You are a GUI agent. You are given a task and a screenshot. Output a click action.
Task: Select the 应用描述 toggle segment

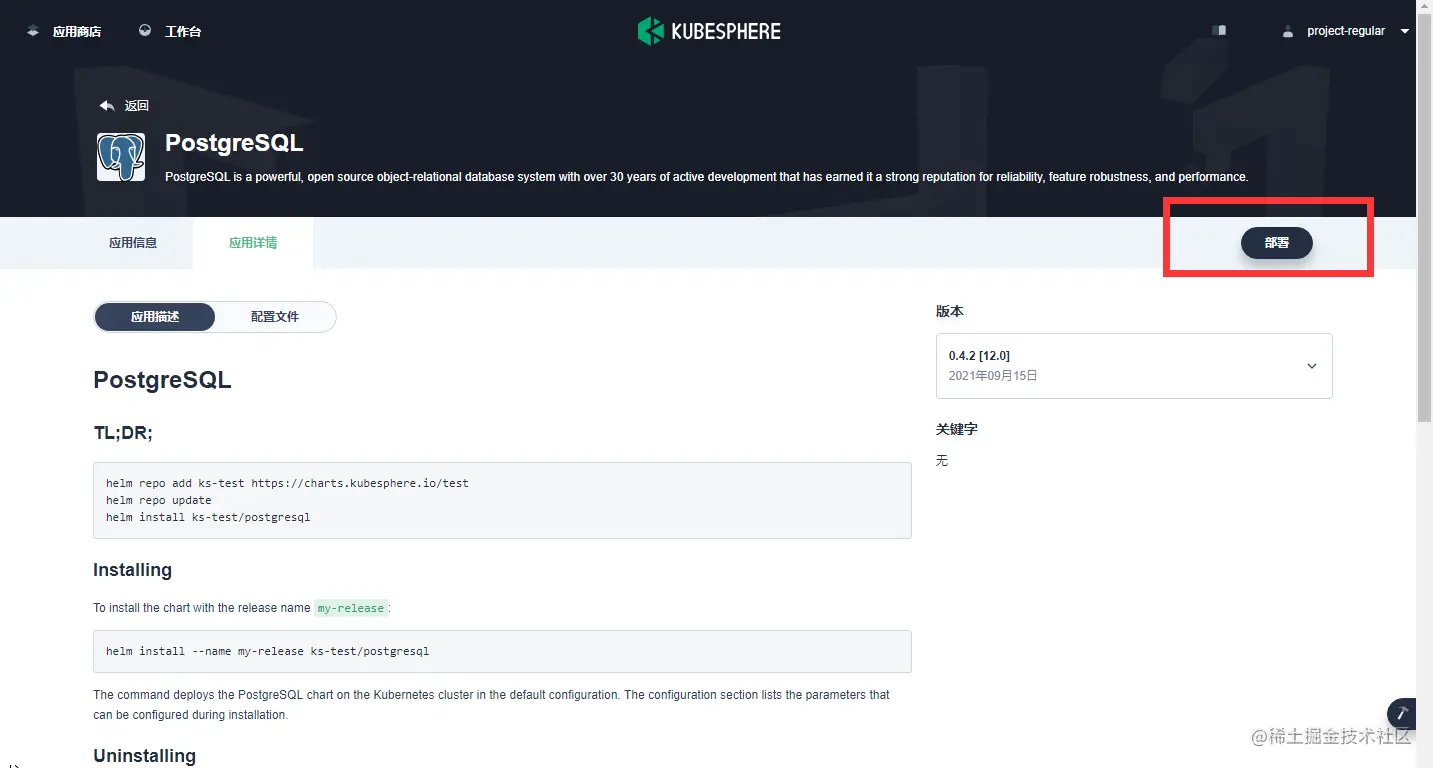pos(155,317)
